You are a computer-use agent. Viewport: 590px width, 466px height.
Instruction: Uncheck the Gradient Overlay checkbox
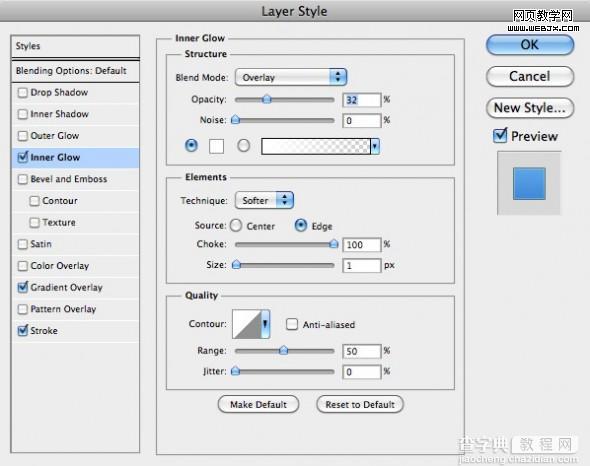(x=23, y=287)
